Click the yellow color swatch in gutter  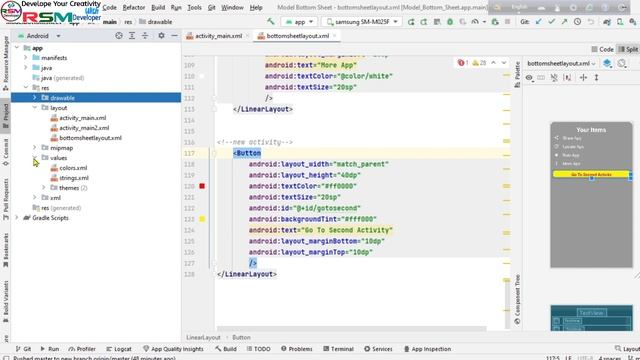[x=202, y=219]
